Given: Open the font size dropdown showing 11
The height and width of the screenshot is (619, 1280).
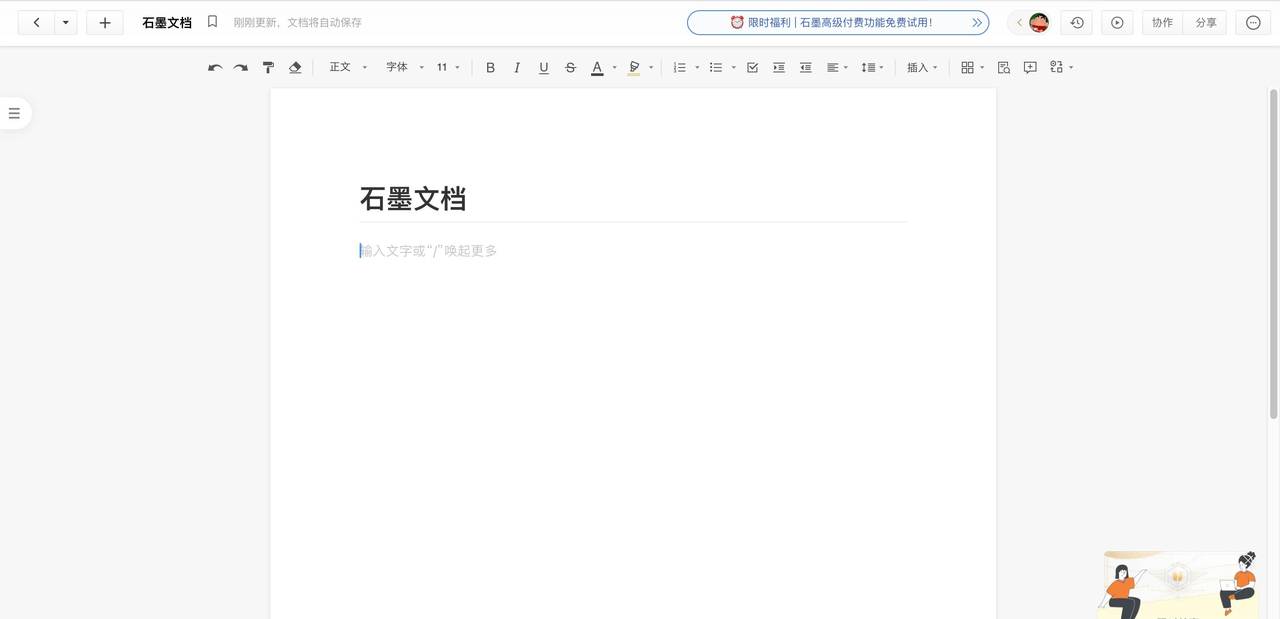Looking at the screenshot, I should coord(444,66).
